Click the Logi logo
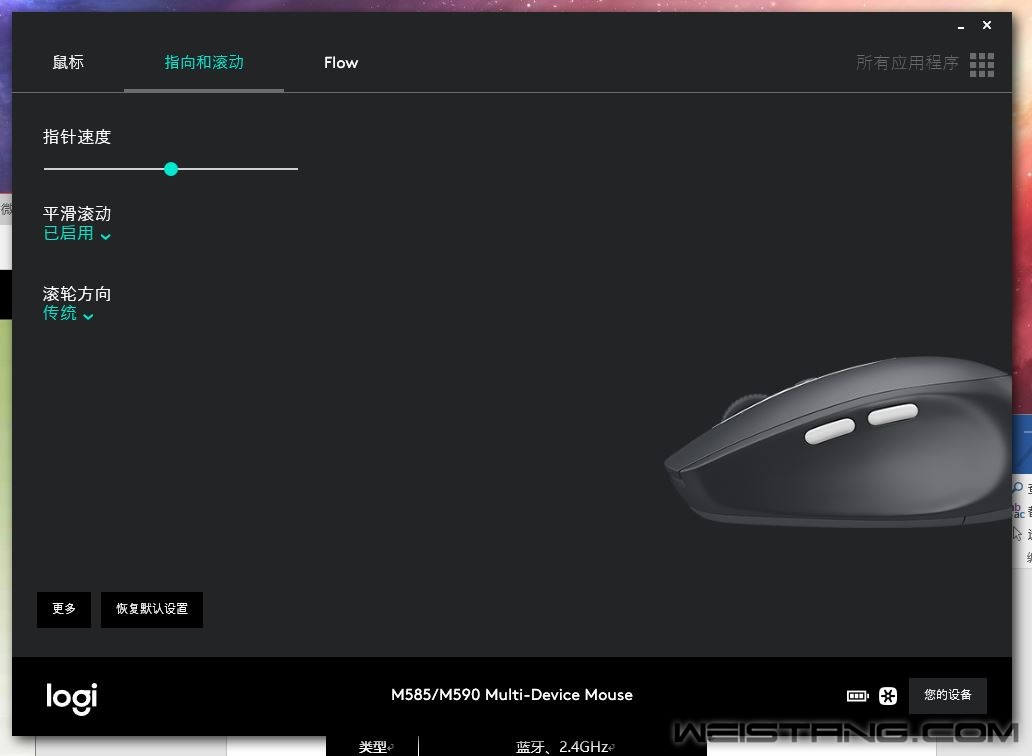Viewport: 1032px width, 756px height. [x=72, y=697]
